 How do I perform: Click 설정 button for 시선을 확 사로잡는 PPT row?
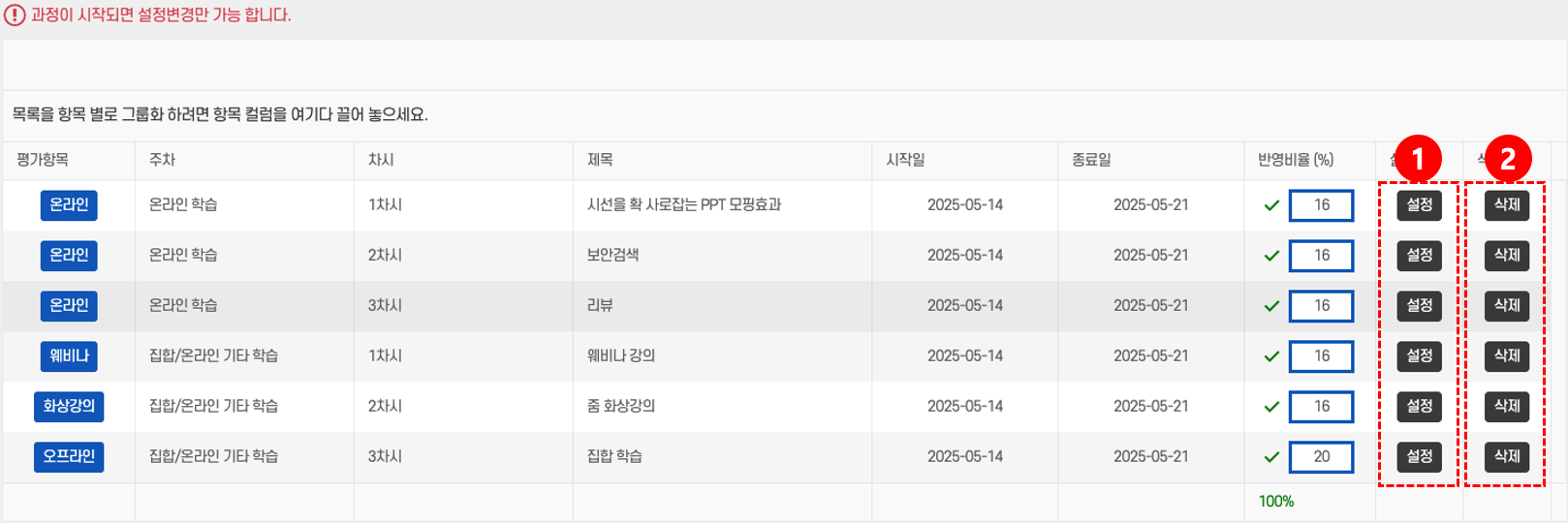1419,205
